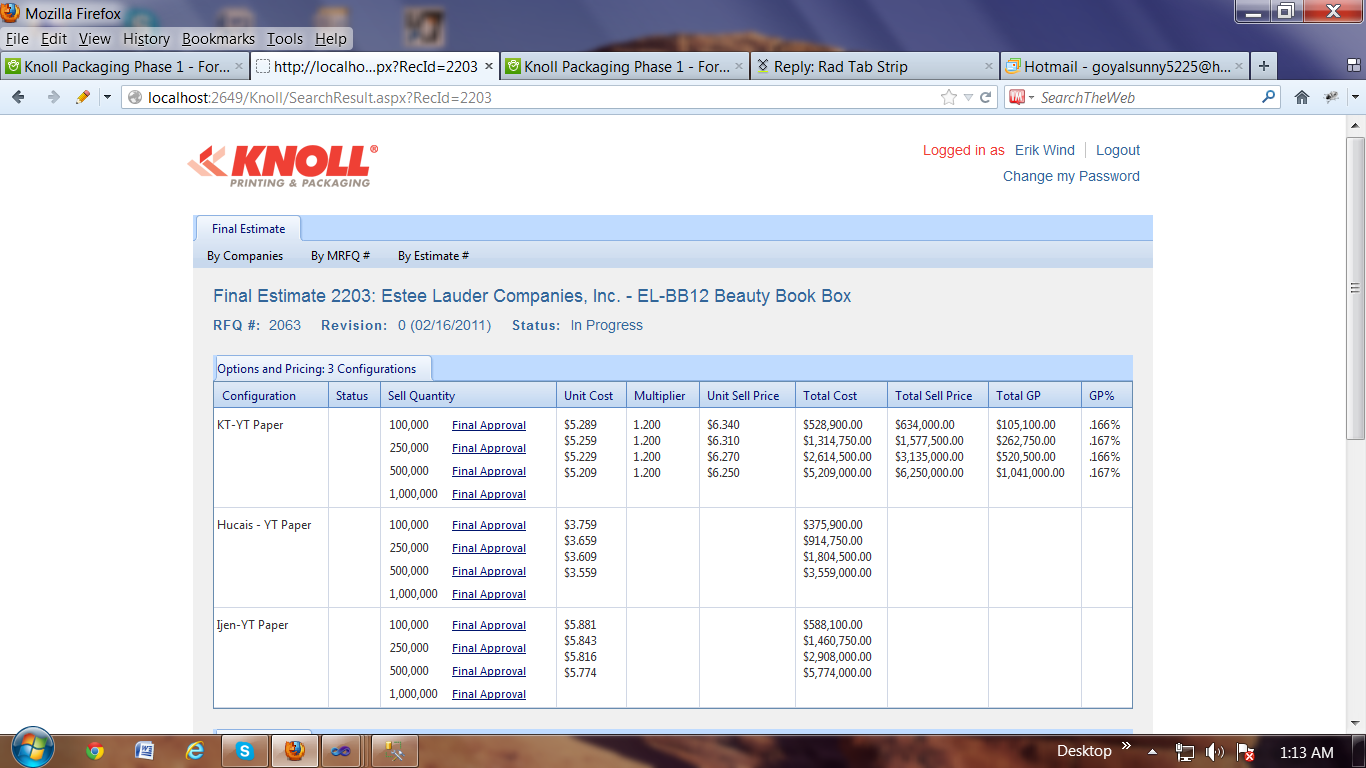Click into the SearchTheWeb search field

[1148, 97]
